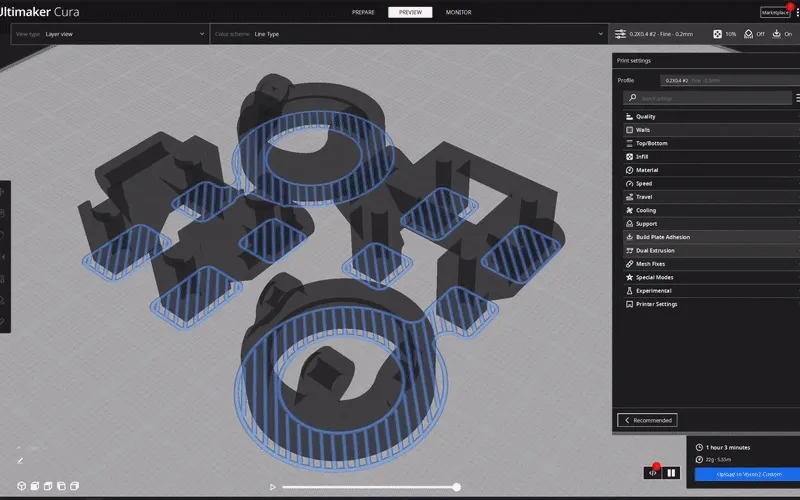Click the pencil edit icon near the object list
This screenshot has width=800, height=500.
20,461
